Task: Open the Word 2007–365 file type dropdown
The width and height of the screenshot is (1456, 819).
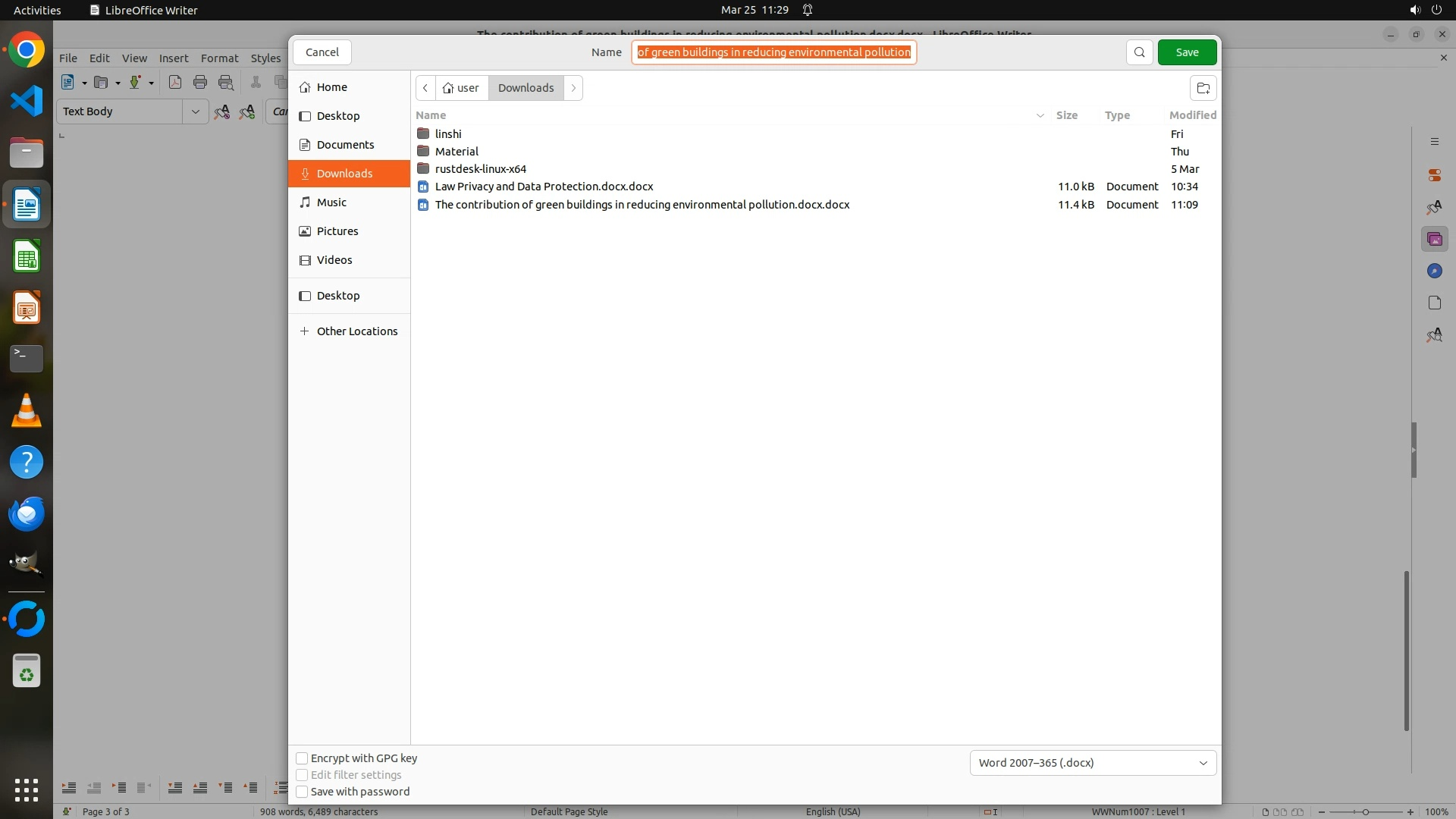Action: pos(1092,763)
